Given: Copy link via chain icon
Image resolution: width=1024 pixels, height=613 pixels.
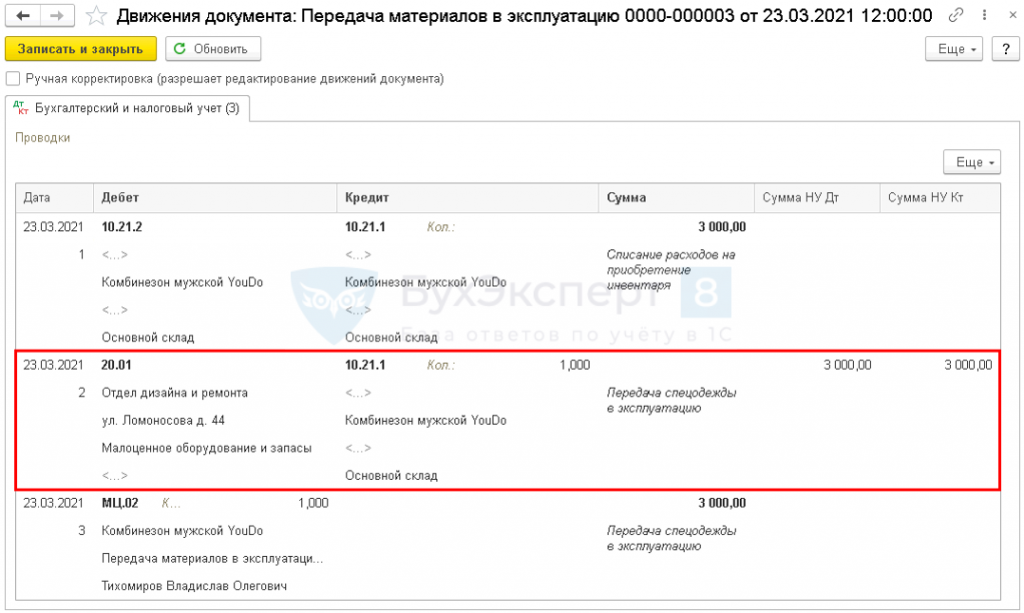Looking at the screenshot, I should pos(955,14).
